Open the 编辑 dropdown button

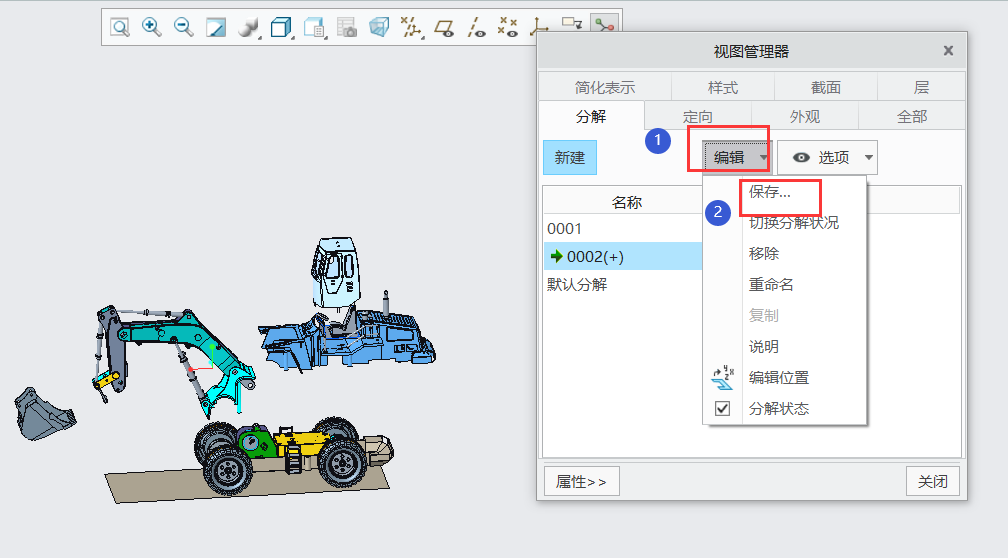point(735,158)
